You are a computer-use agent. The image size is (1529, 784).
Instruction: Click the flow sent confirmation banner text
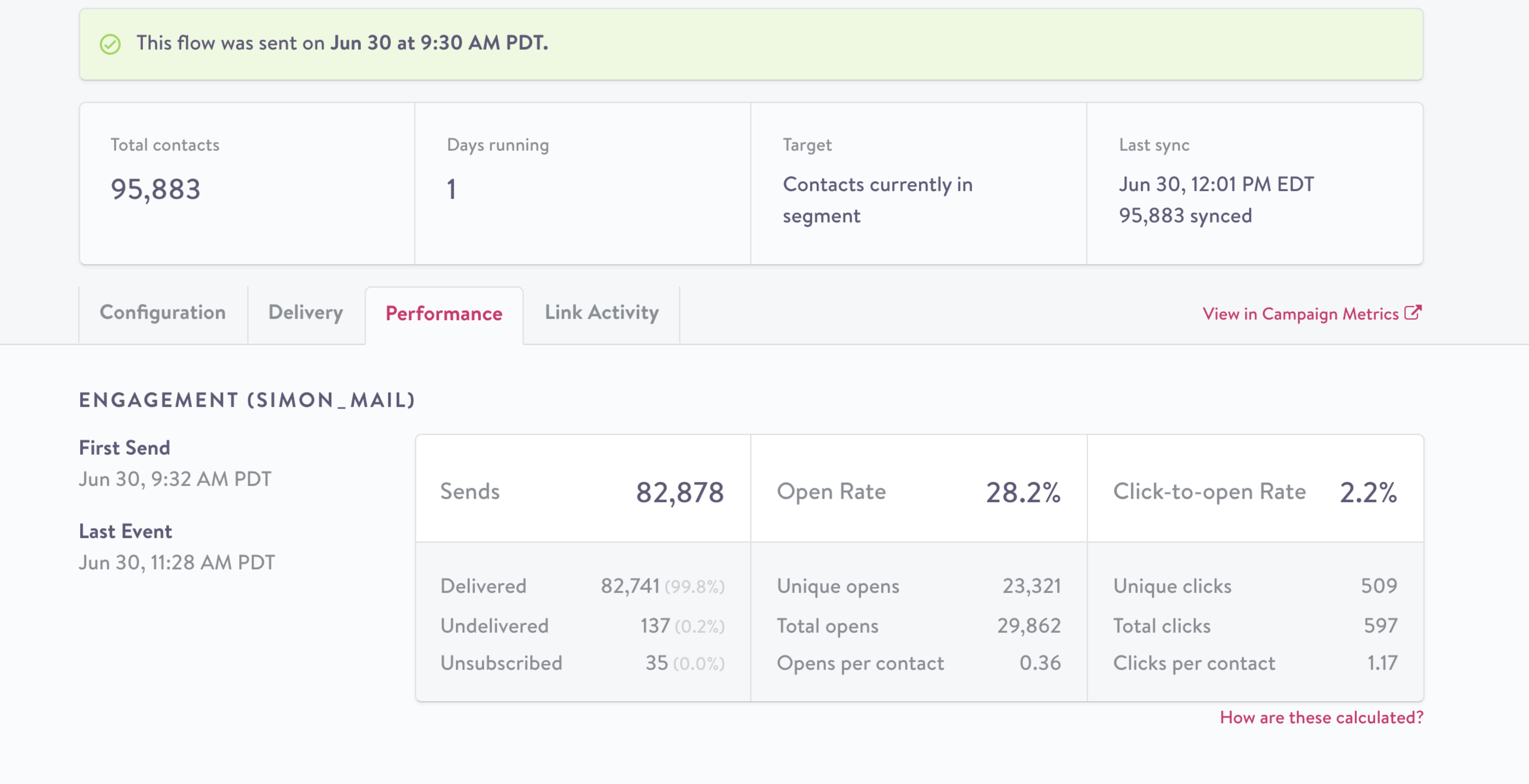(x=342, y=43)
